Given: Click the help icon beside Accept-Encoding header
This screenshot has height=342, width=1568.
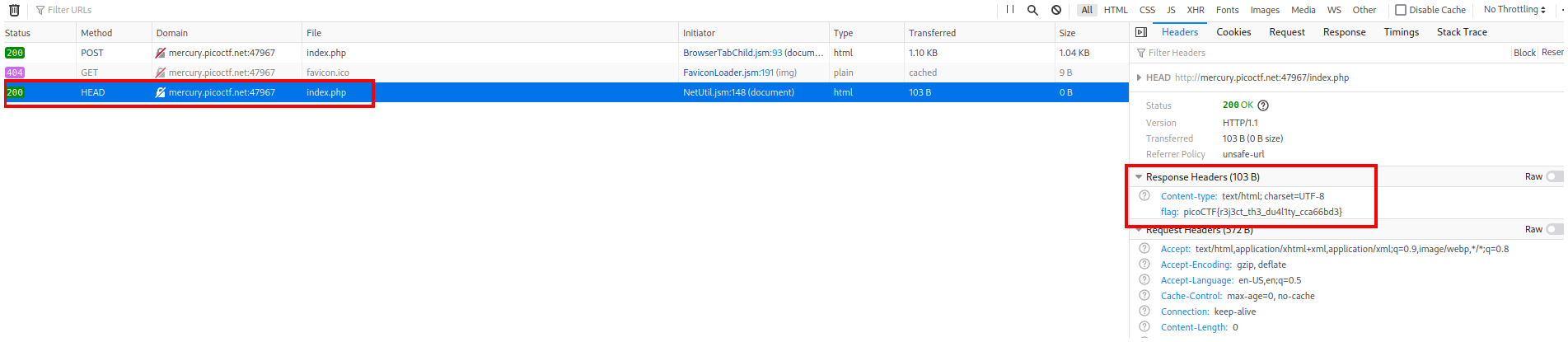Looking at the screenshot, I should (1144, 265).
